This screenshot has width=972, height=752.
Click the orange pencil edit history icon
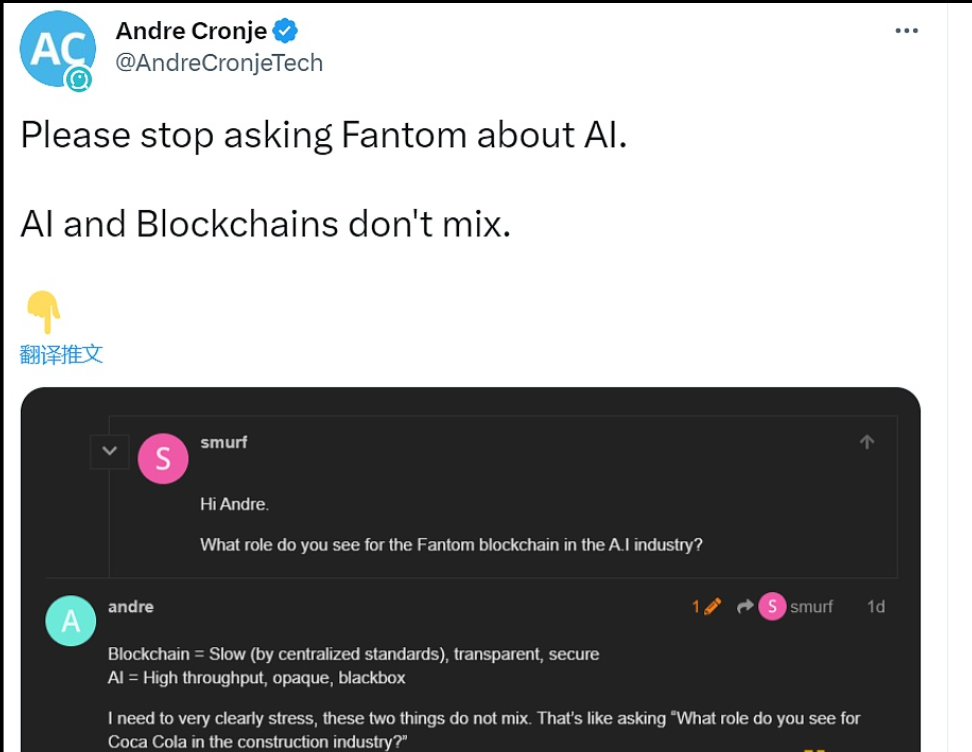[712, 606]
